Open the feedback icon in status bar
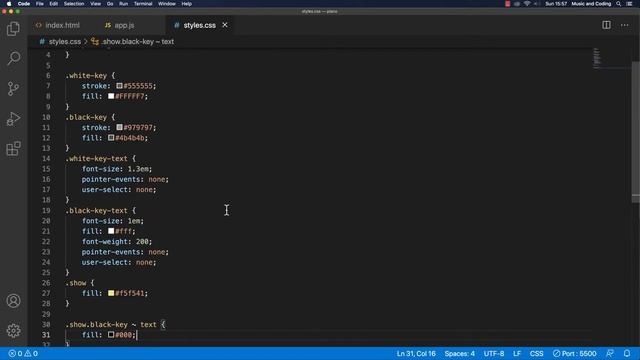Screen dimensions: 640x360 coord(610,353)
